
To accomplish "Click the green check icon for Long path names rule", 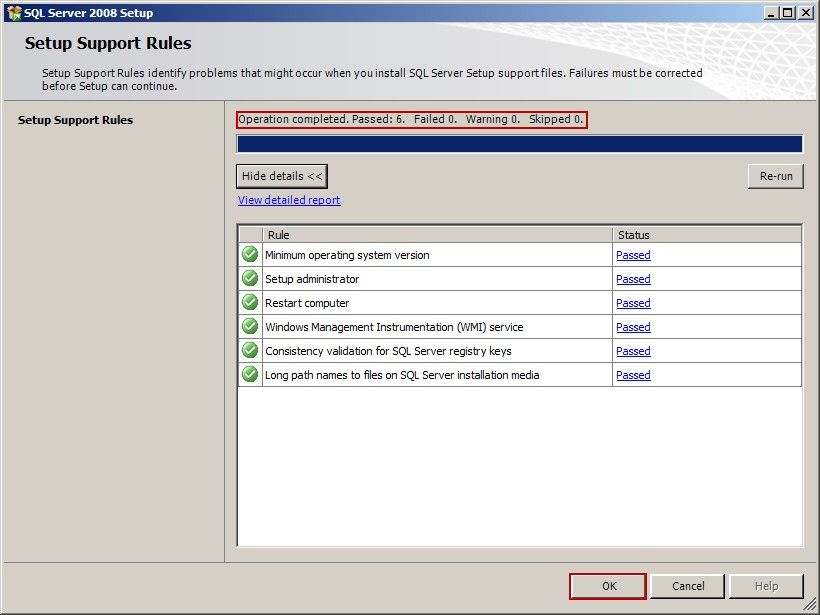I will tap(250, 375).
